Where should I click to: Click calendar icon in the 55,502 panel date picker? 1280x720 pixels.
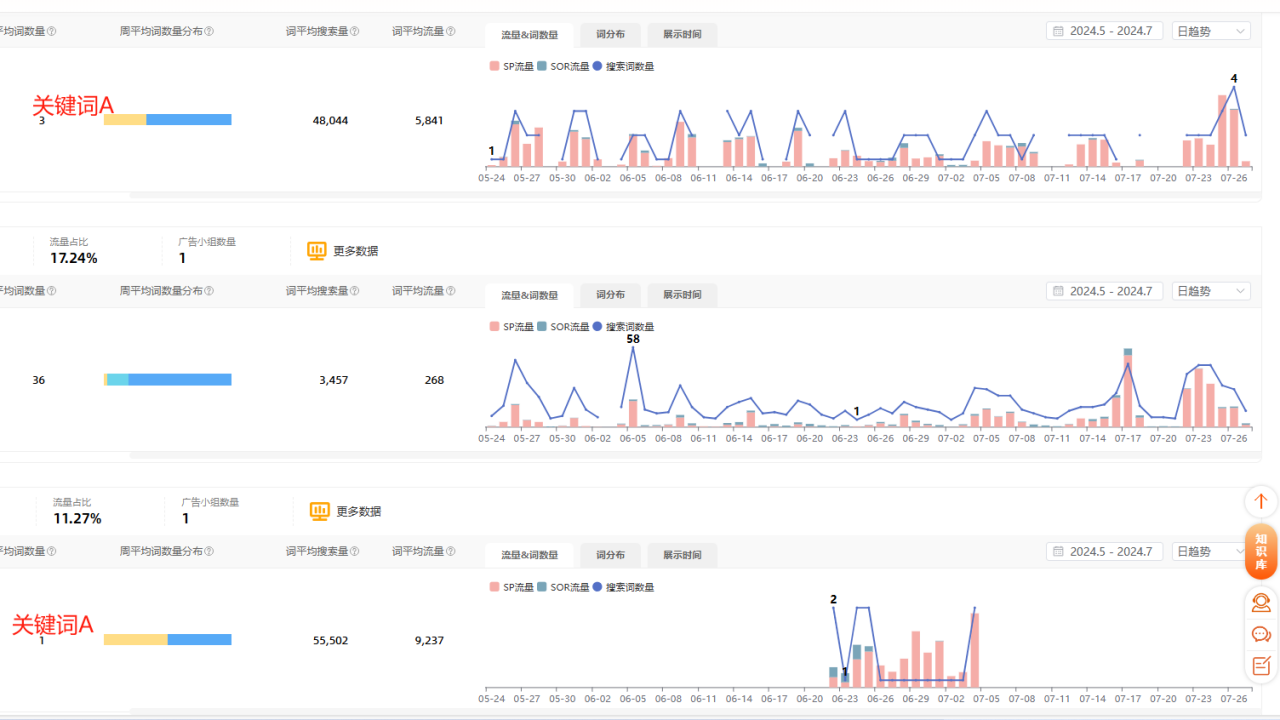tap(1058, 551)
